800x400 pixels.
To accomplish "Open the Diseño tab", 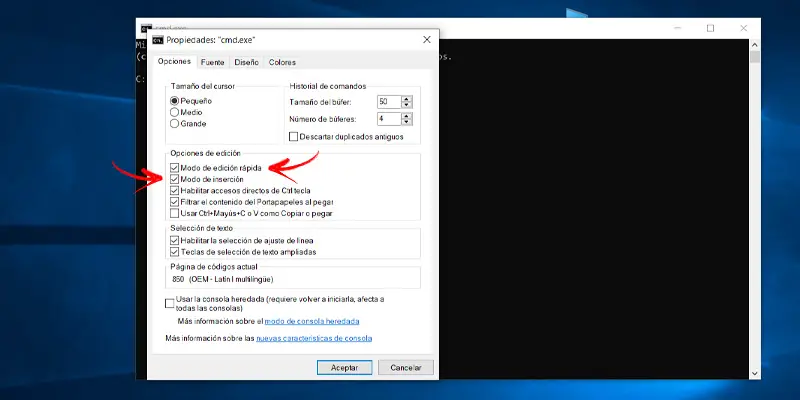I will coord(246,62).
